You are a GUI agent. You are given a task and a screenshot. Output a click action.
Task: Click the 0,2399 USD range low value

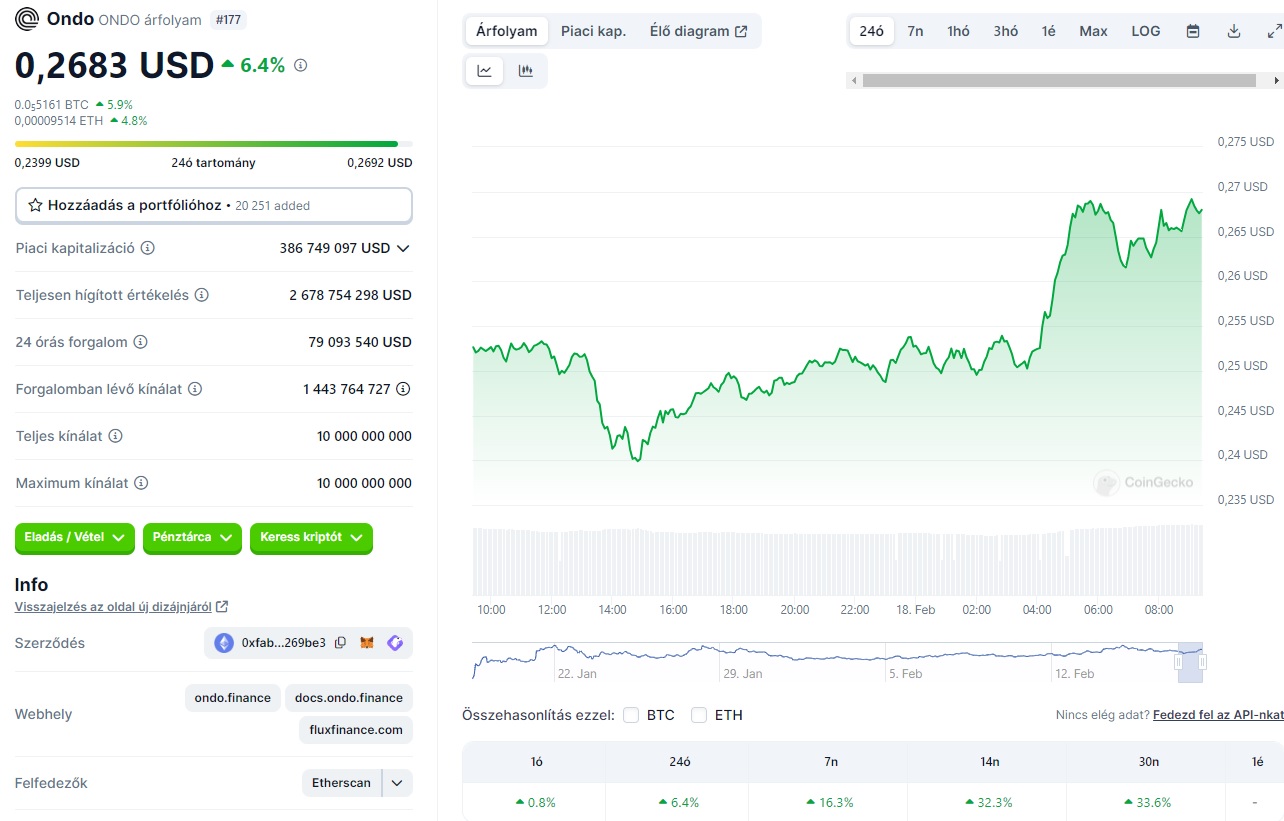tap(47, 163)
